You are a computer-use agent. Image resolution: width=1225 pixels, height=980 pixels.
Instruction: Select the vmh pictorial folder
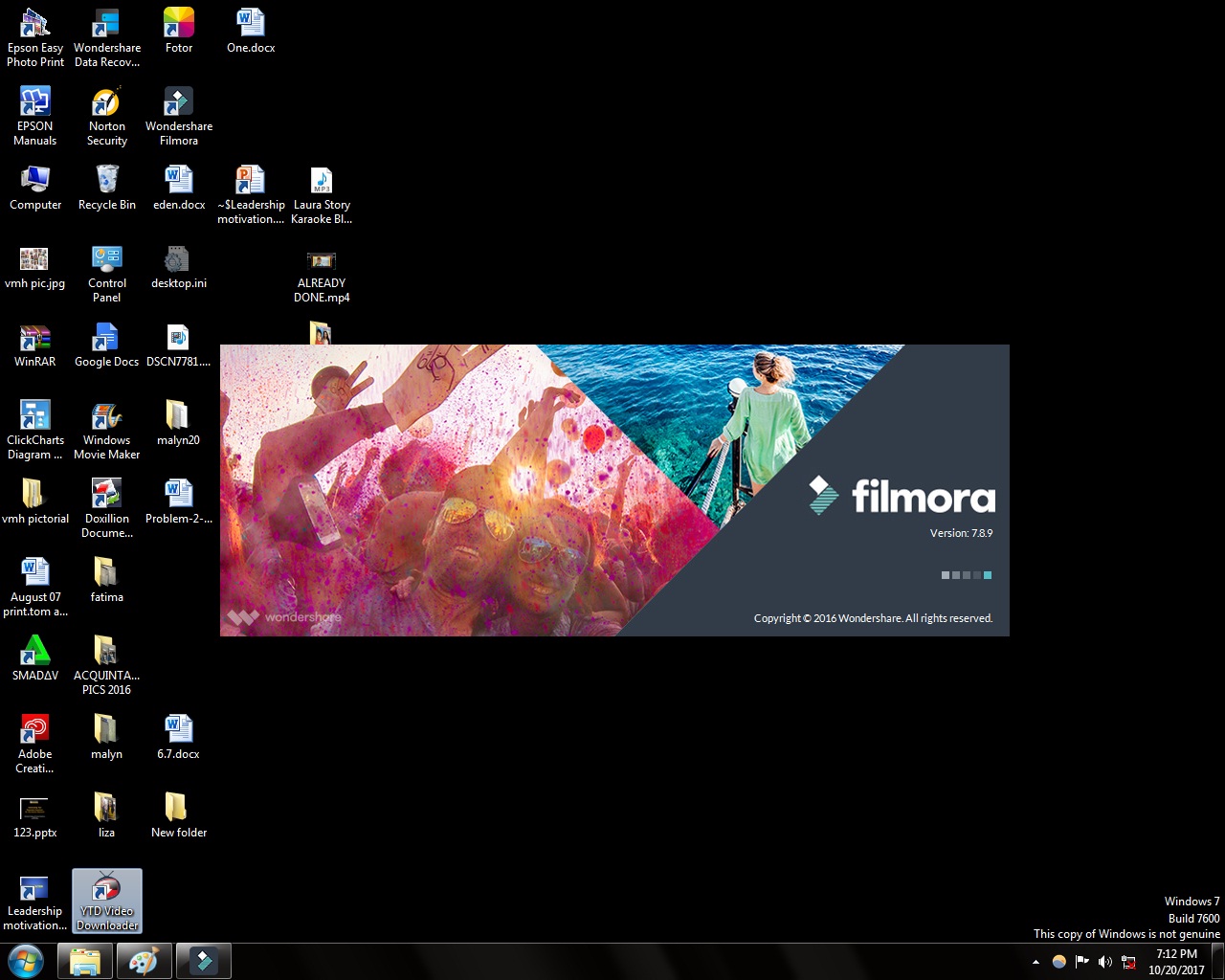coord(35,501)
